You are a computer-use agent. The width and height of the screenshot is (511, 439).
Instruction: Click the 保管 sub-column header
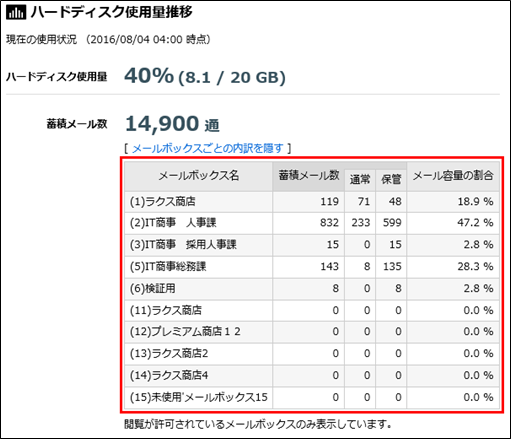click(x=391, y=180)
